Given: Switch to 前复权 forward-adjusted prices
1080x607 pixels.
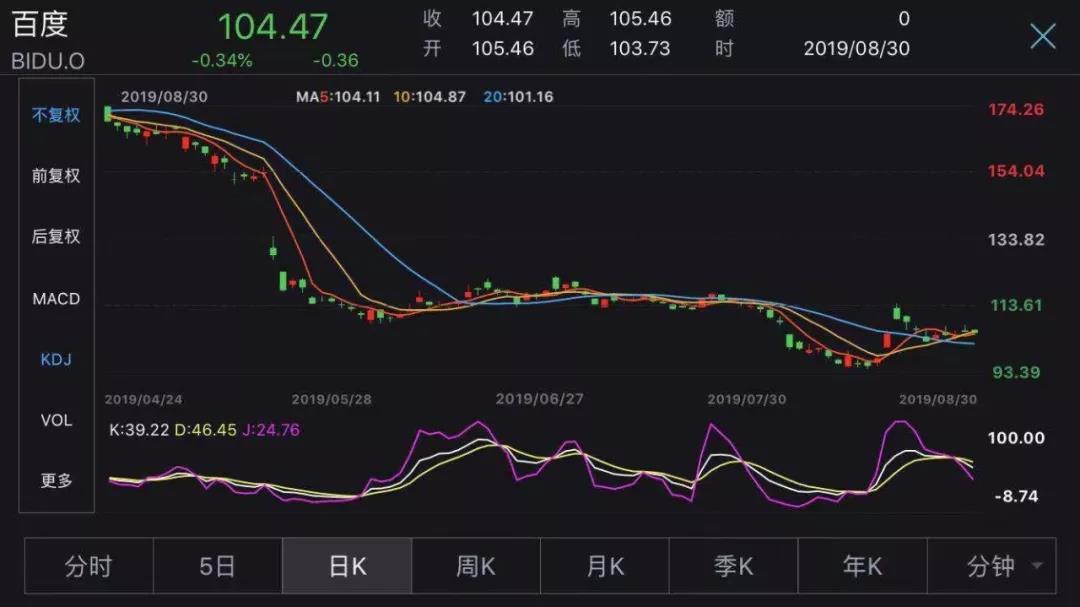Looking at the screenshot, I should [56, 176].
